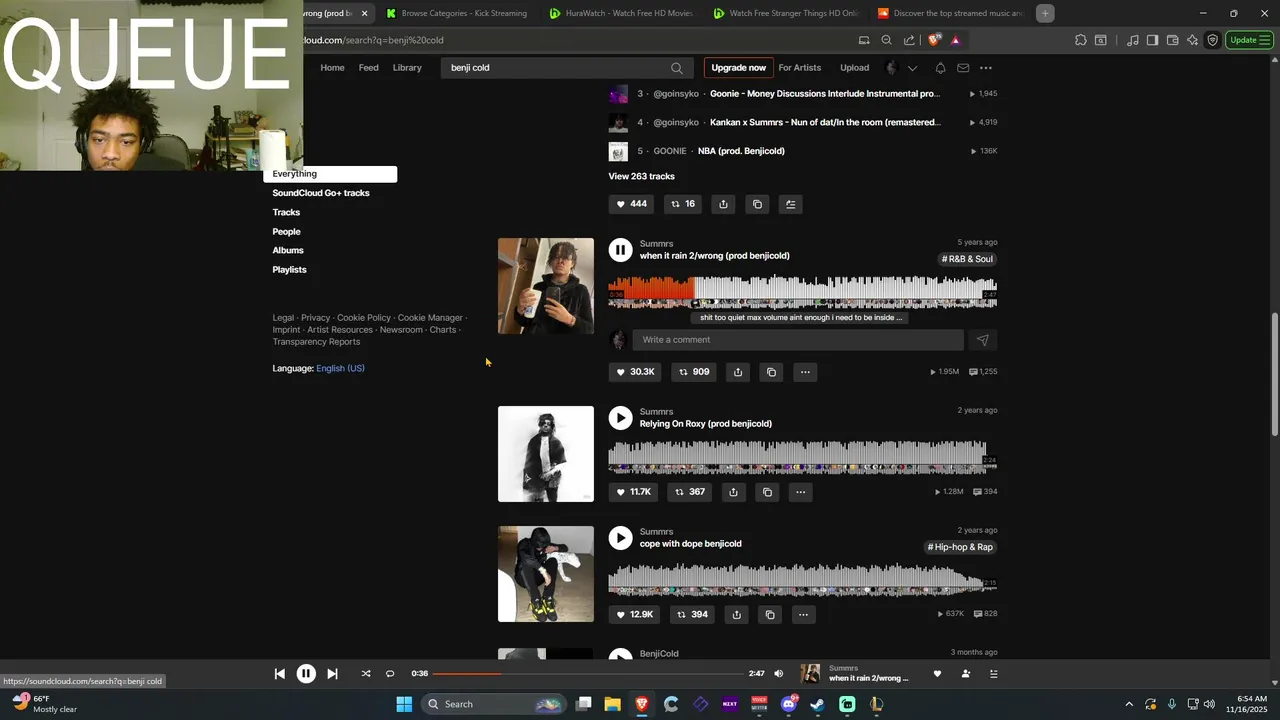Share when it rain 2/wrong track
Viewport: 1280px width, 720px height.
738,372
